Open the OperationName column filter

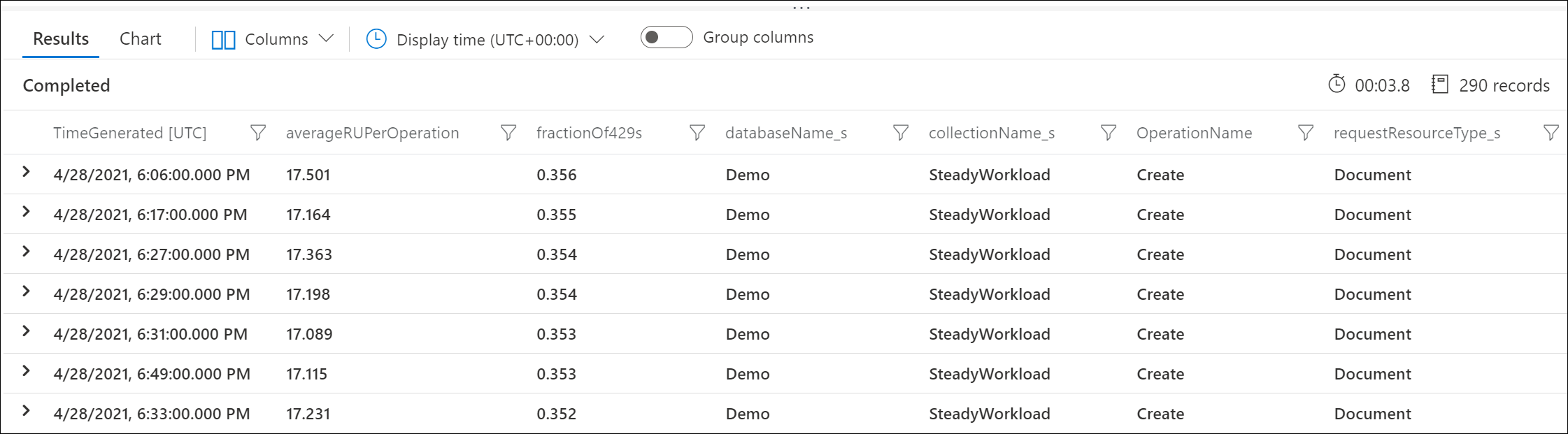pyautogui.click(x=1305, y=133)
